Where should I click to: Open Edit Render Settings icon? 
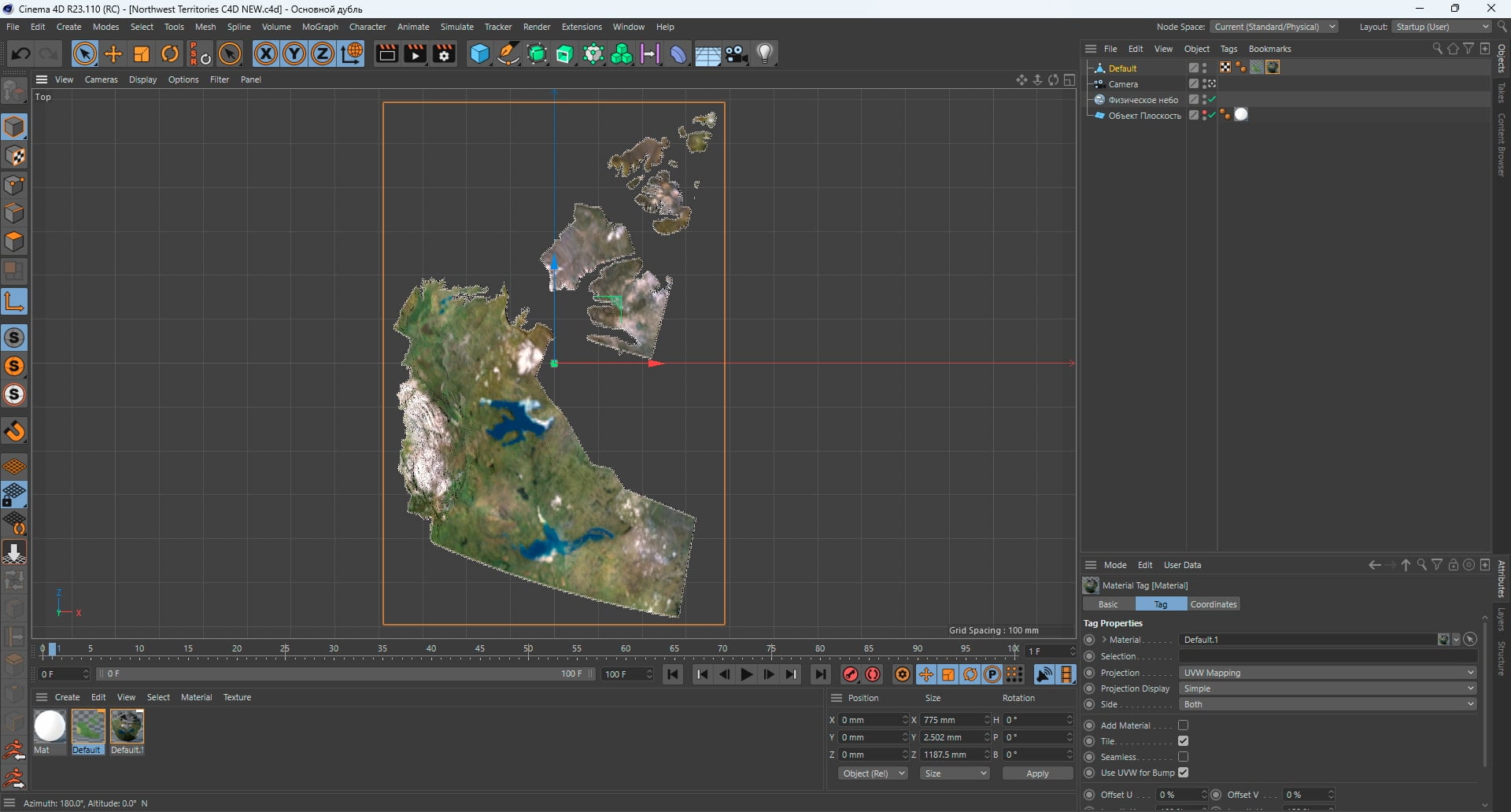tap(444, 54)
